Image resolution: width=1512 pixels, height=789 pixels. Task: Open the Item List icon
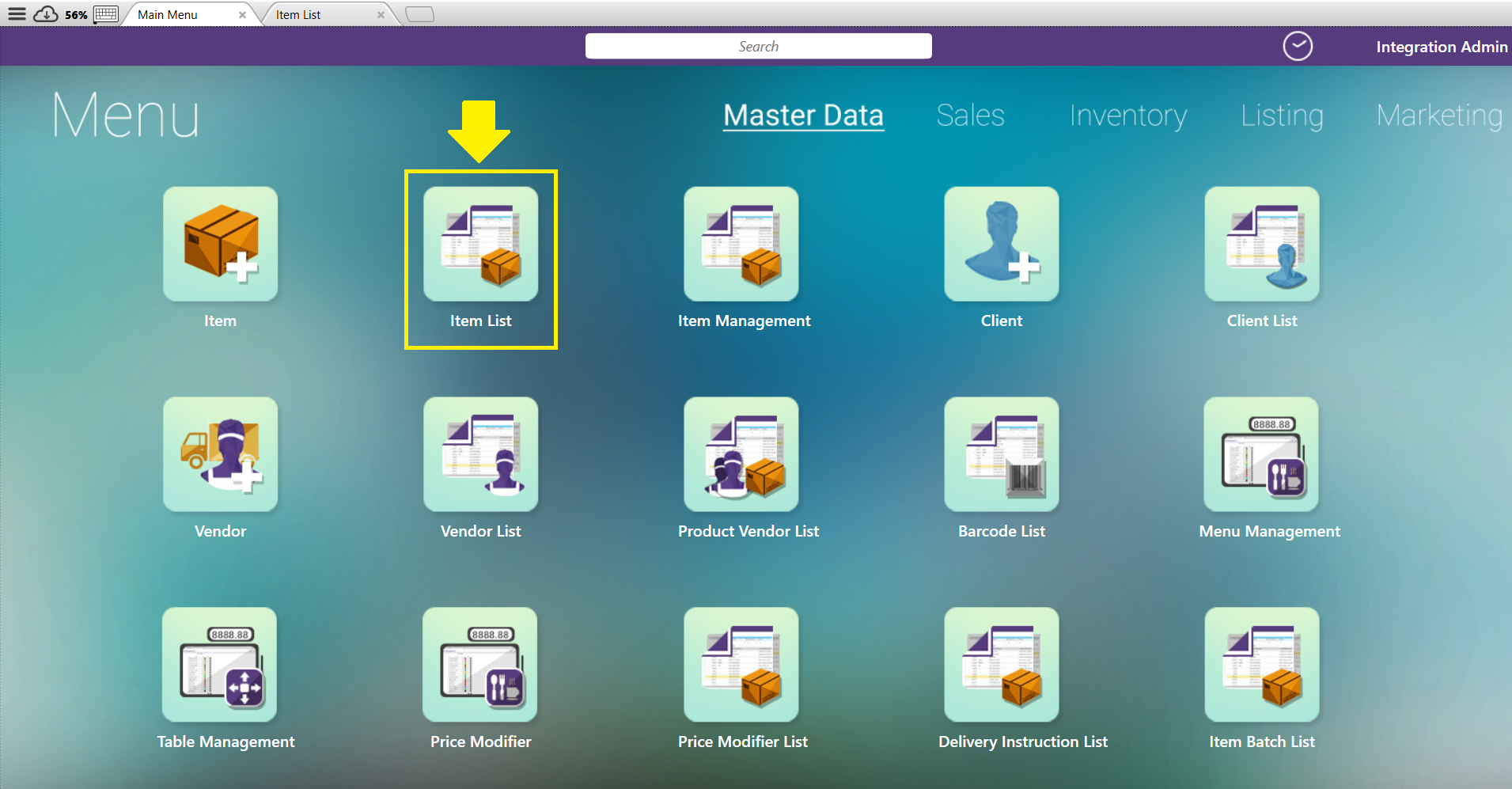click(480, 244)
